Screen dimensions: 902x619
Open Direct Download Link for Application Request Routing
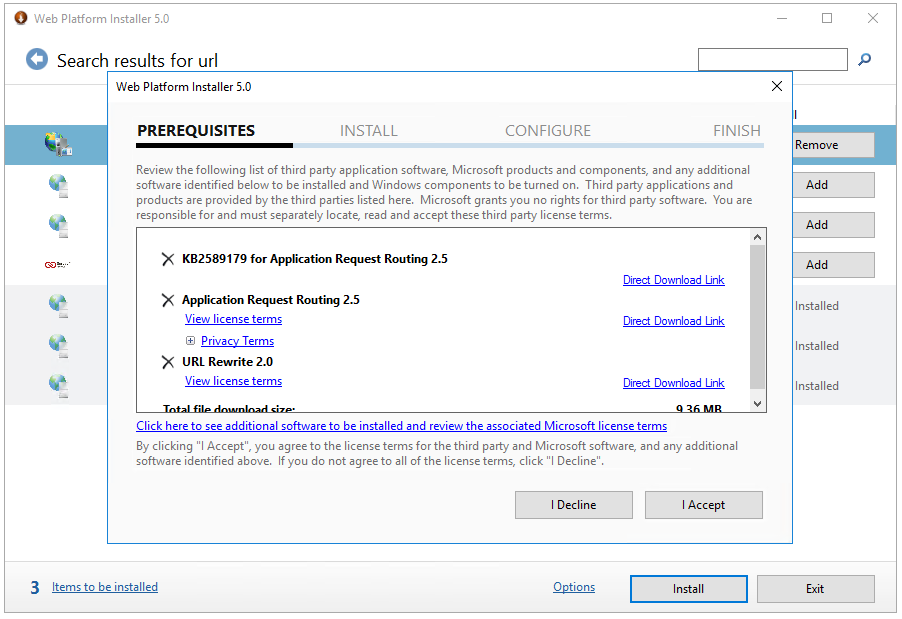(x=673, y=321)
